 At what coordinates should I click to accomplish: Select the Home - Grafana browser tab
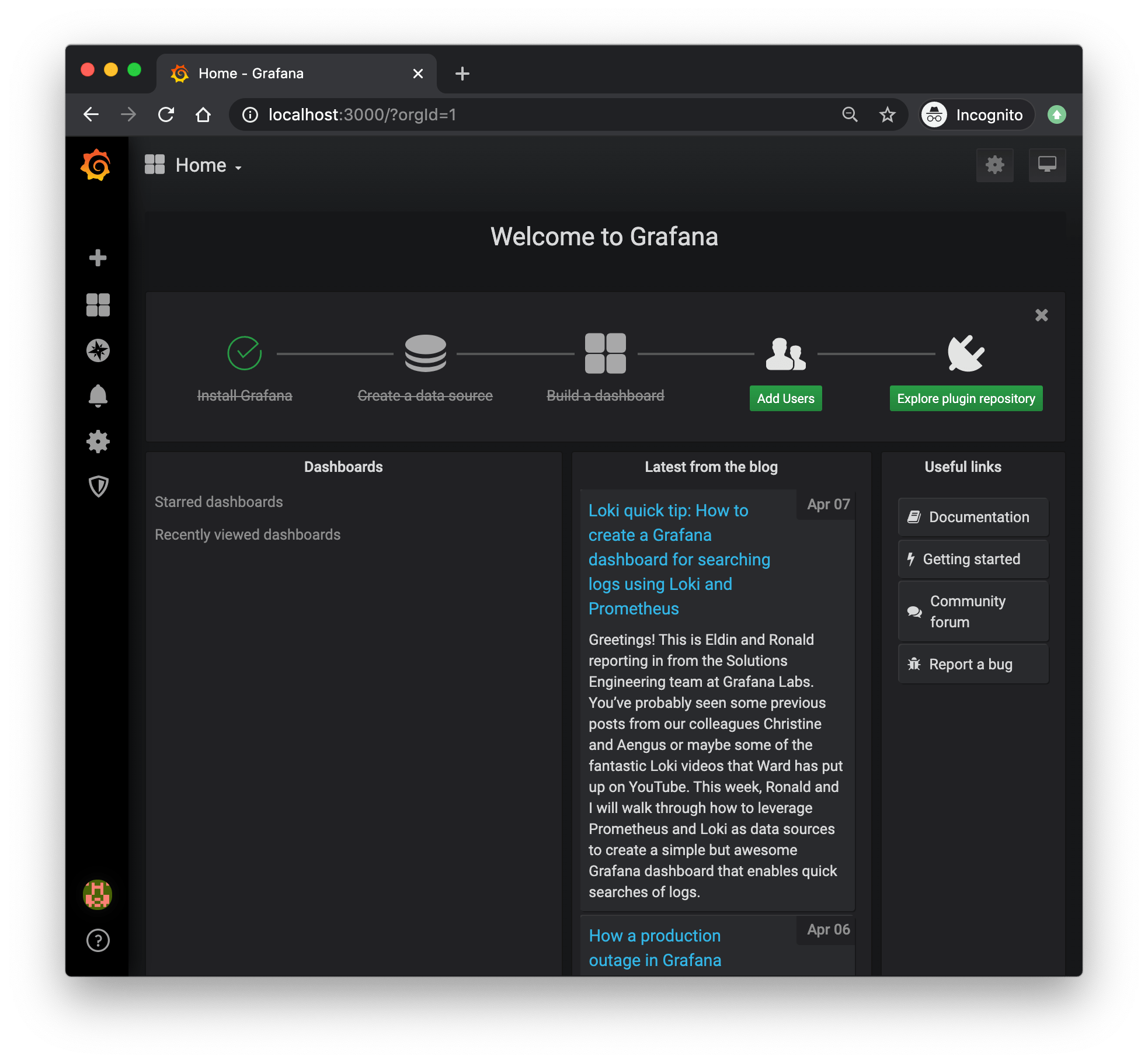297,74
